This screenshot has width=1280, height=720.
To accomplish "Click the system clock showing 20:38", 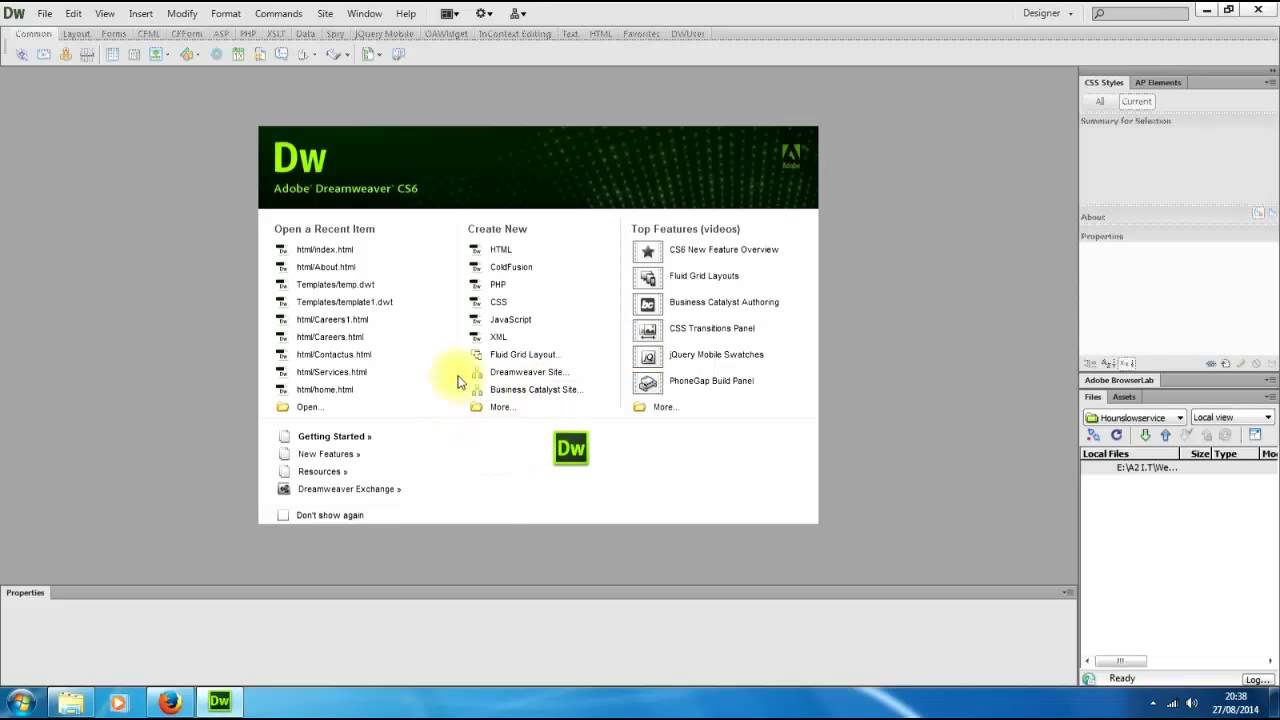I will (x=1237, y=696).
